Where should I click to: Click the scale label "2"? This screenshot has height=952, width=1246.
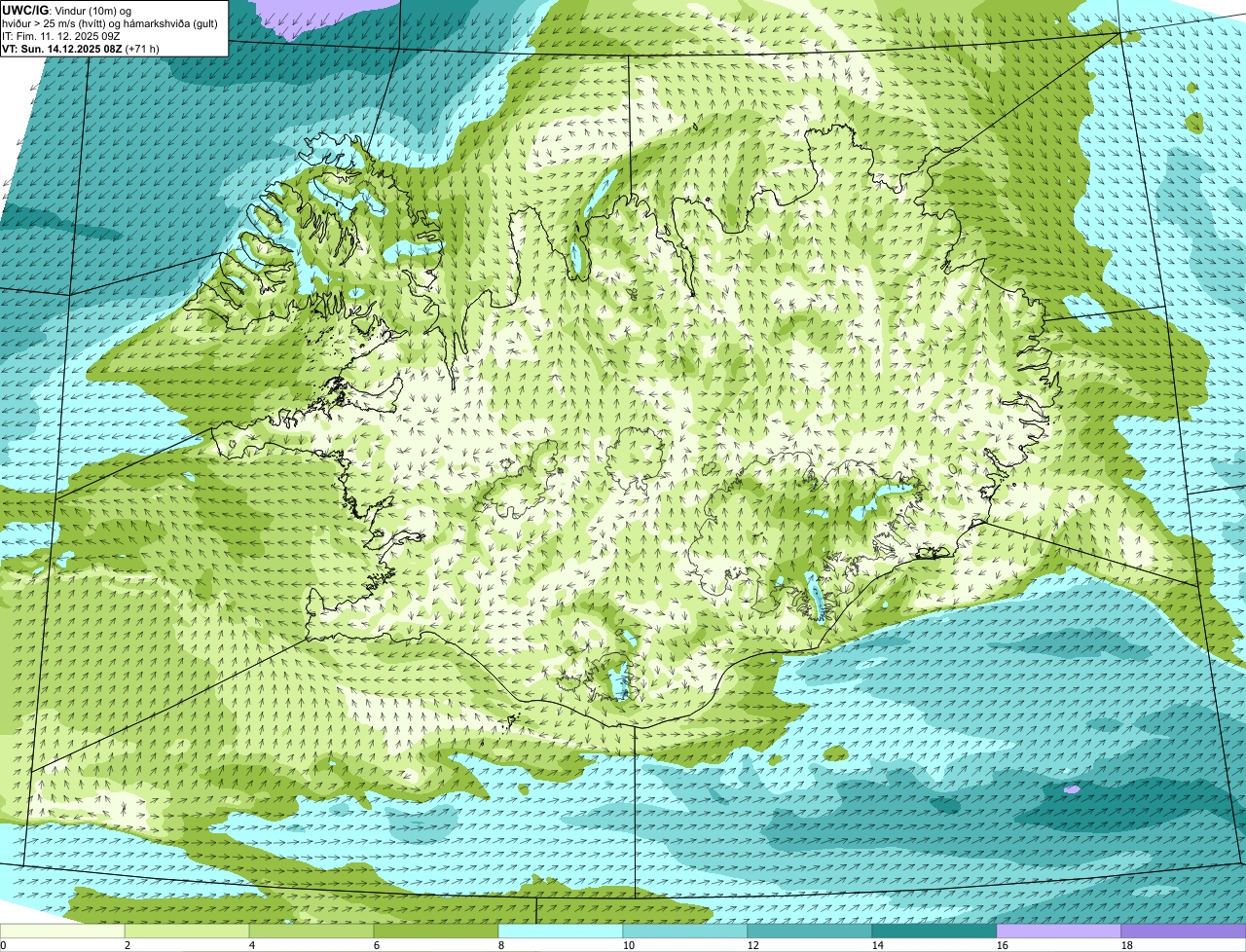(128, 945)
